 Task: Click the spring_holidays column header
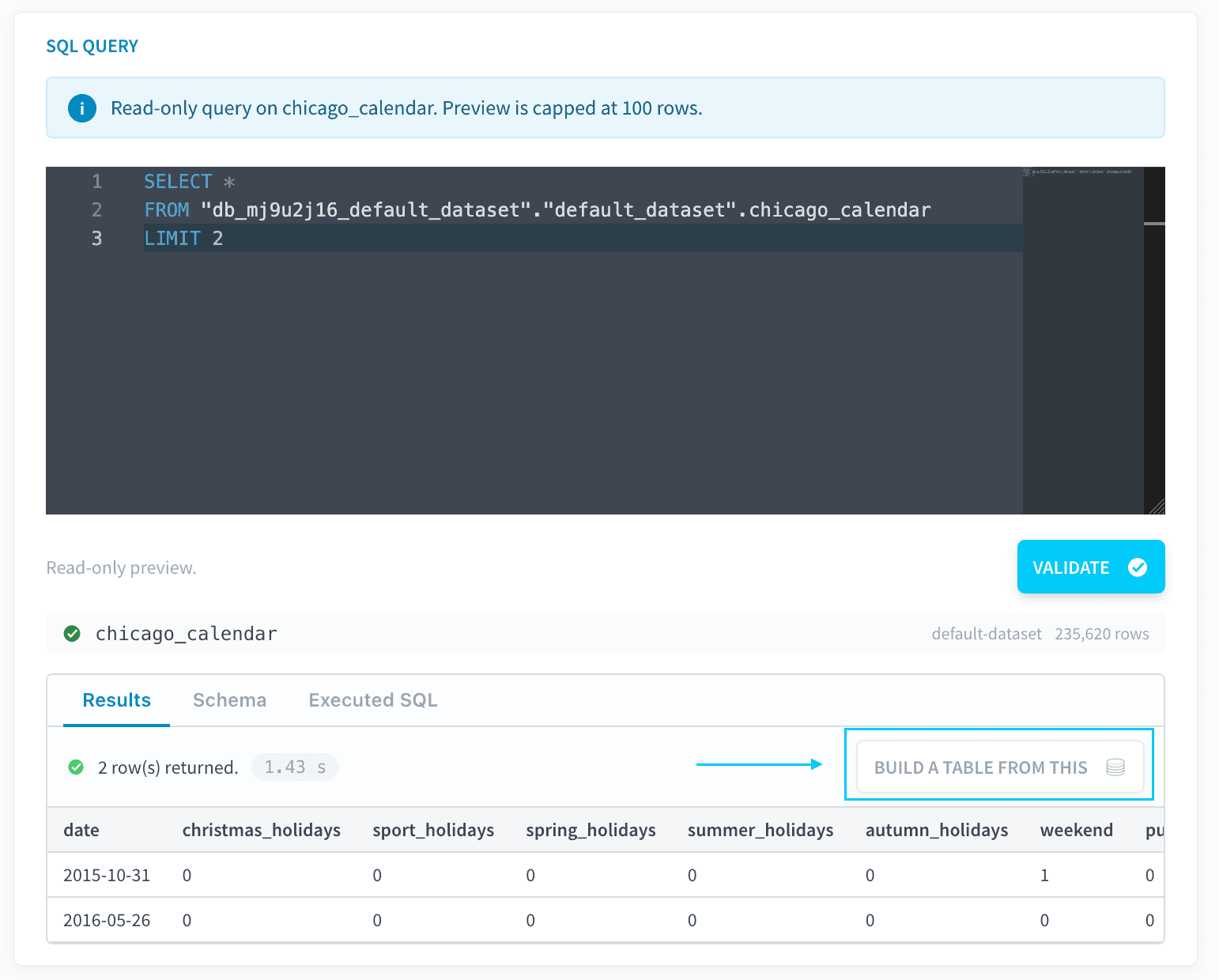[591, 830]
